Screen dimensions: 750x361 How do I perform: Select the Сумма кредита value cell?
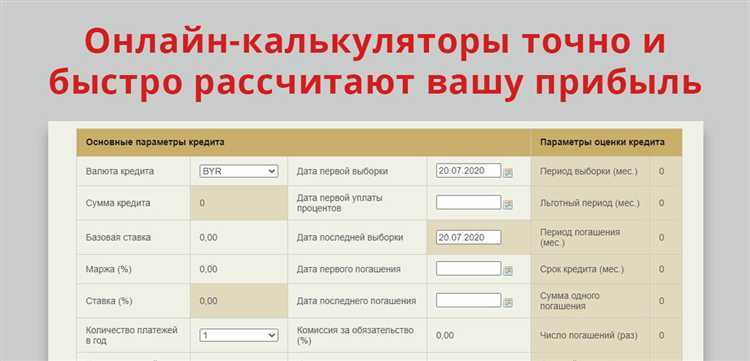coord(239,203)
